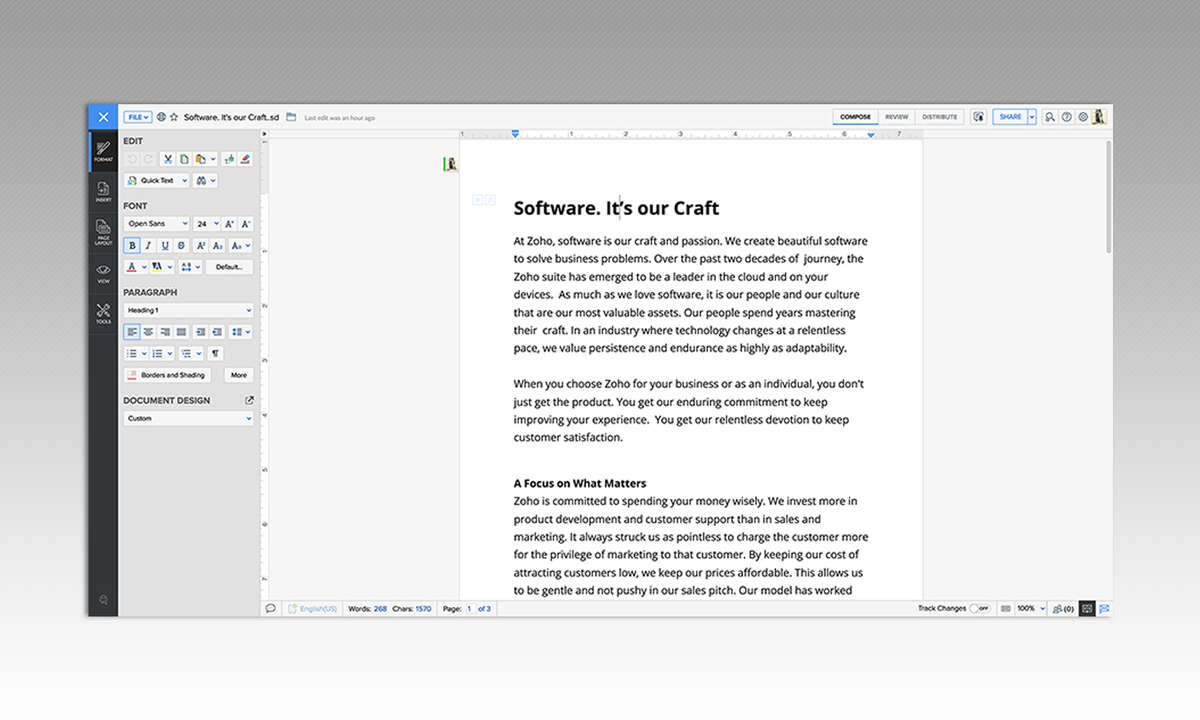Toggle the Track Changes switch
Viewport: 1200px width, 720px height.
coord(979,608)
